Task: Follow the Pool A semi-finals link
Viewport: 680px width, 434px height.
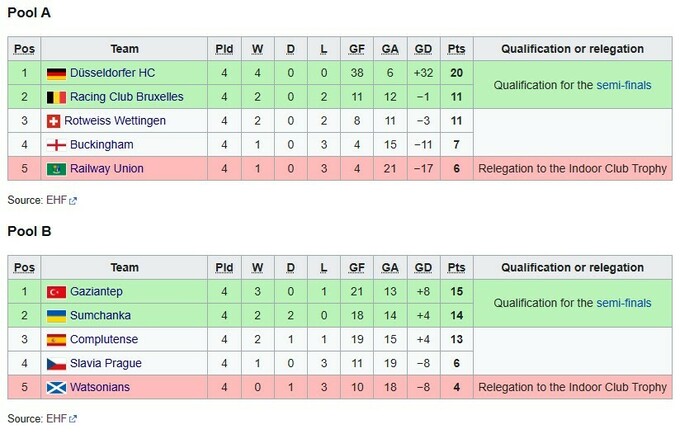Action: click(623, 85)
